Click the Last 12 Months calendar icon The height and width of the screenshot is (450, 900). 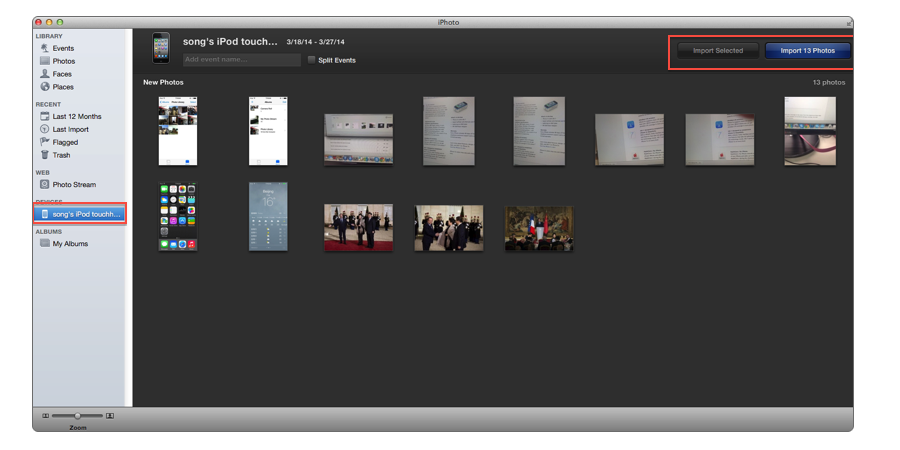[x=45, y=116]
